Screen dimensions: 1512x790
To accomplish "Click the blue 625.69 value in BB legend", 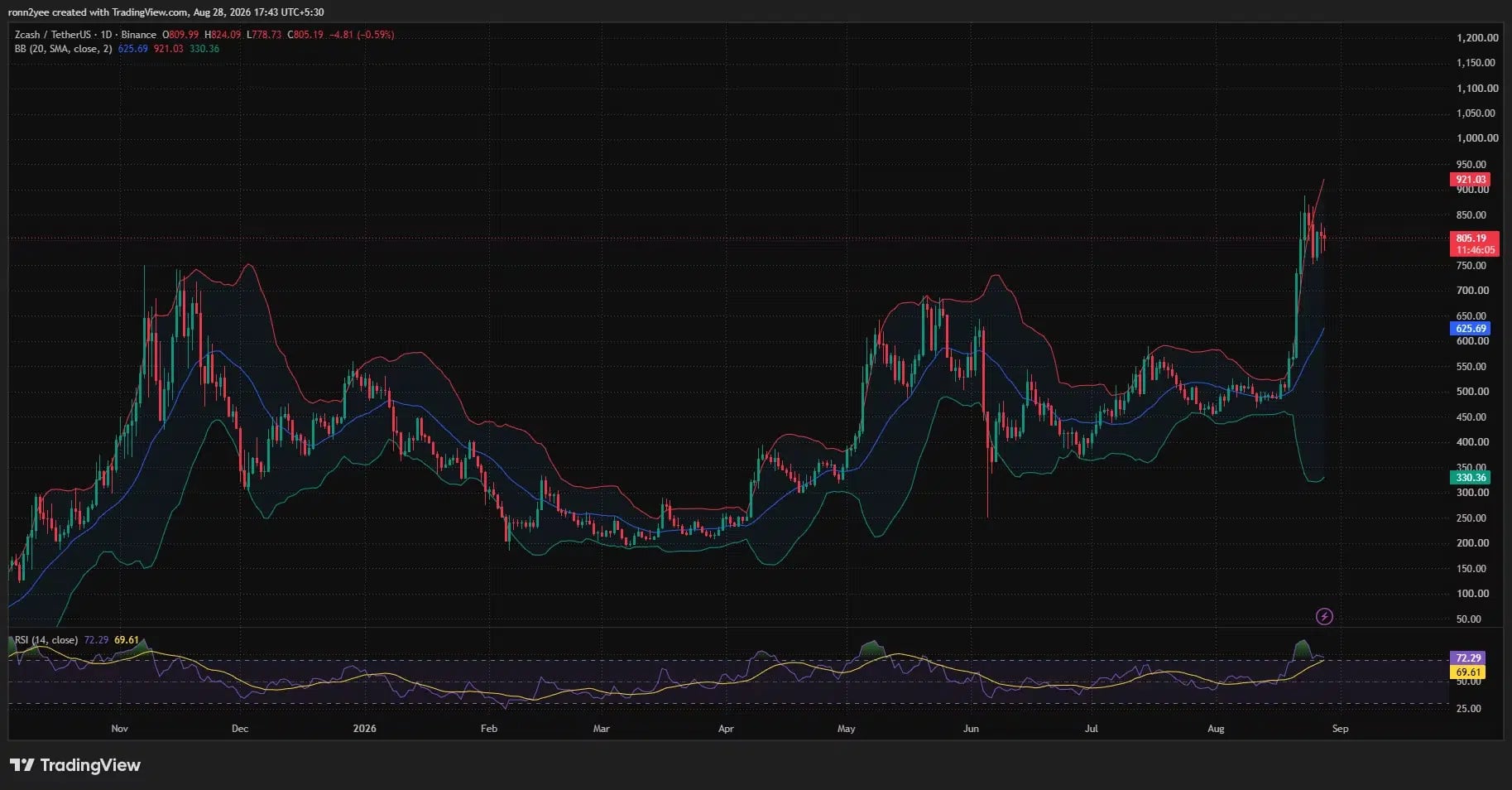I will [x=133, y=49].
